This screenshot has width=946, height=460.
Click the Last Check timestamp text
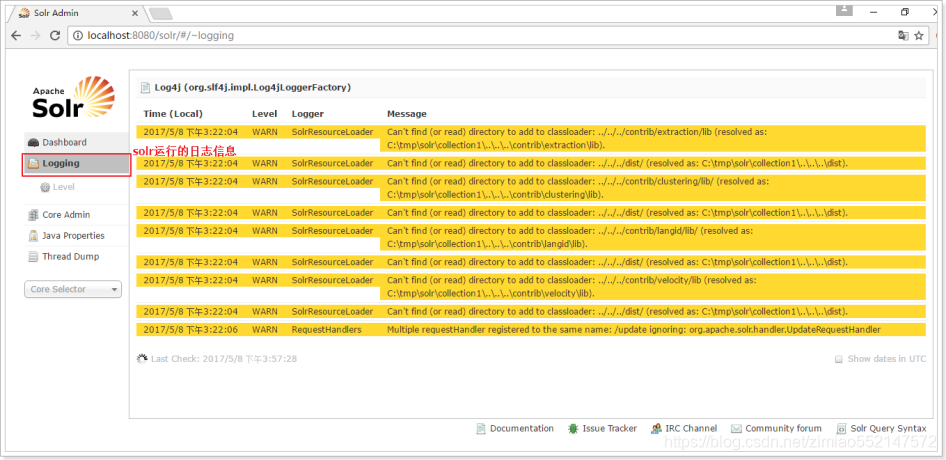[x=224, y=359]
